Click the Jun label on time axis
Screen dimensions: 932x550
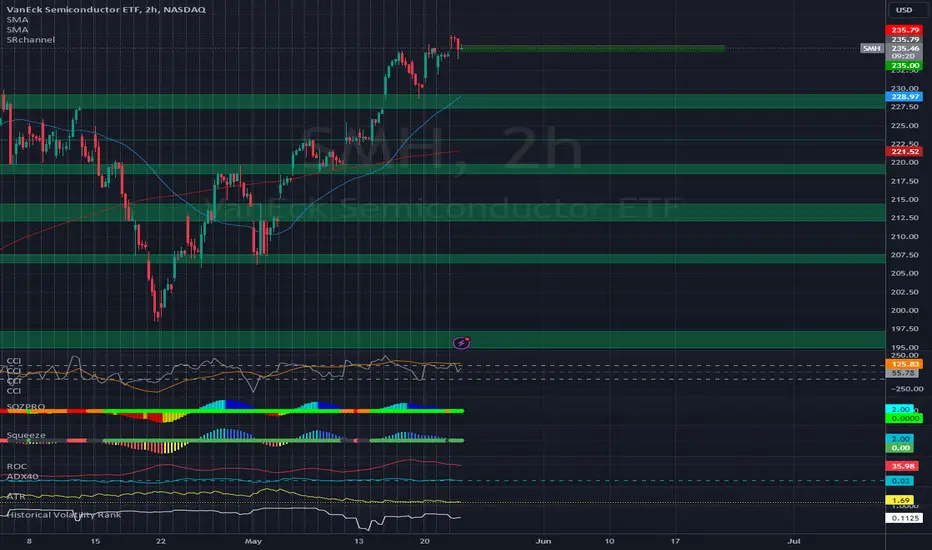pos(543,541)
